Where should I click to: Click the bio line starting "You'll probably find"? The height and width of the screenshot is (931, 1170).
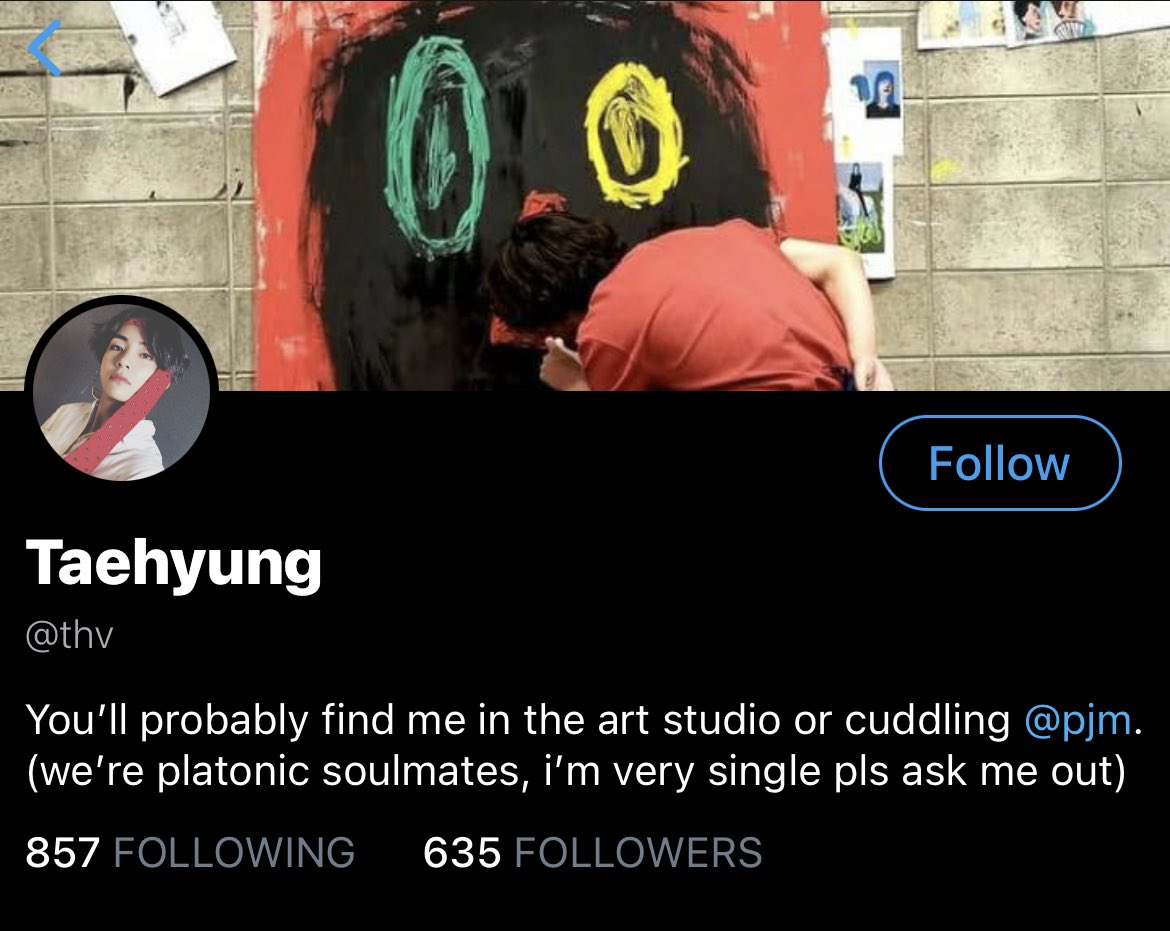pyautogui.click(x=584, y=721)
